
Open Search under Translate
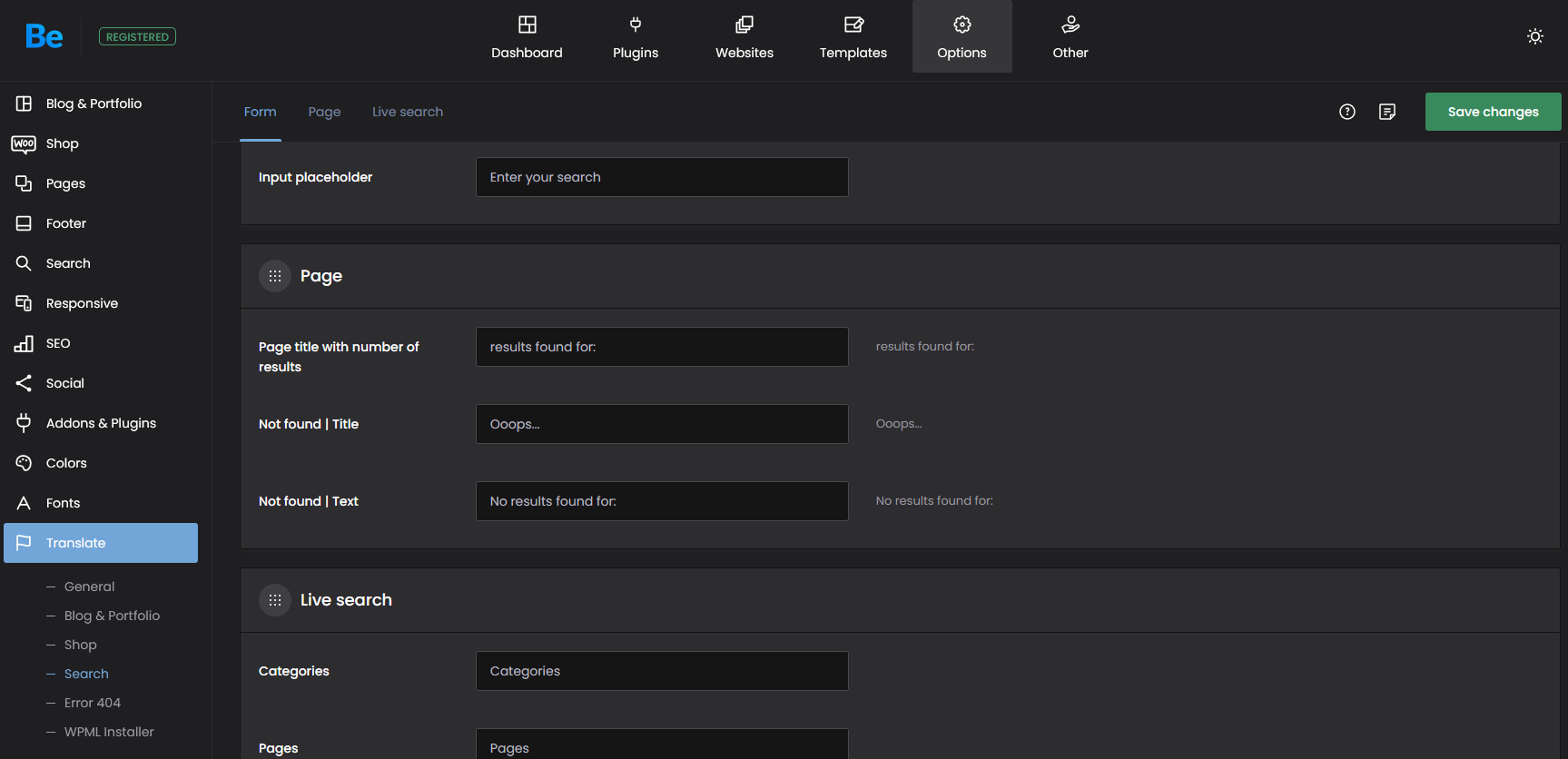click(x=86, y=674)
